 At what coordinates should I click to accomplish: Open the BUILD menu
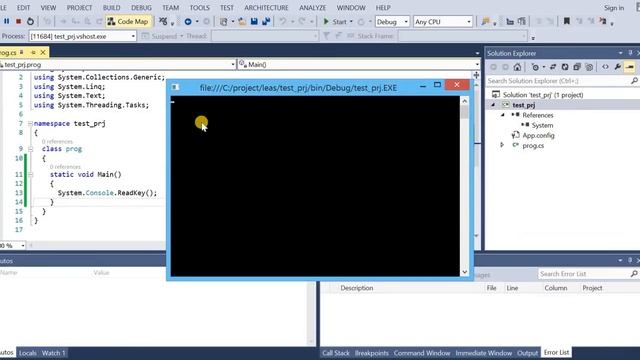[111, 8]
